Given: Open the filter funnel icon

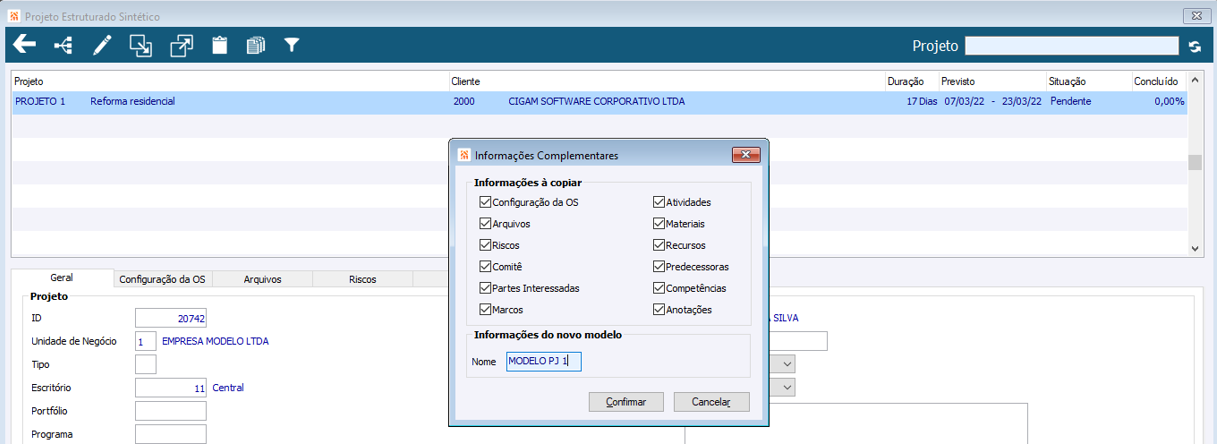Looking at the screenshot, I should click(x=292, y=45).
